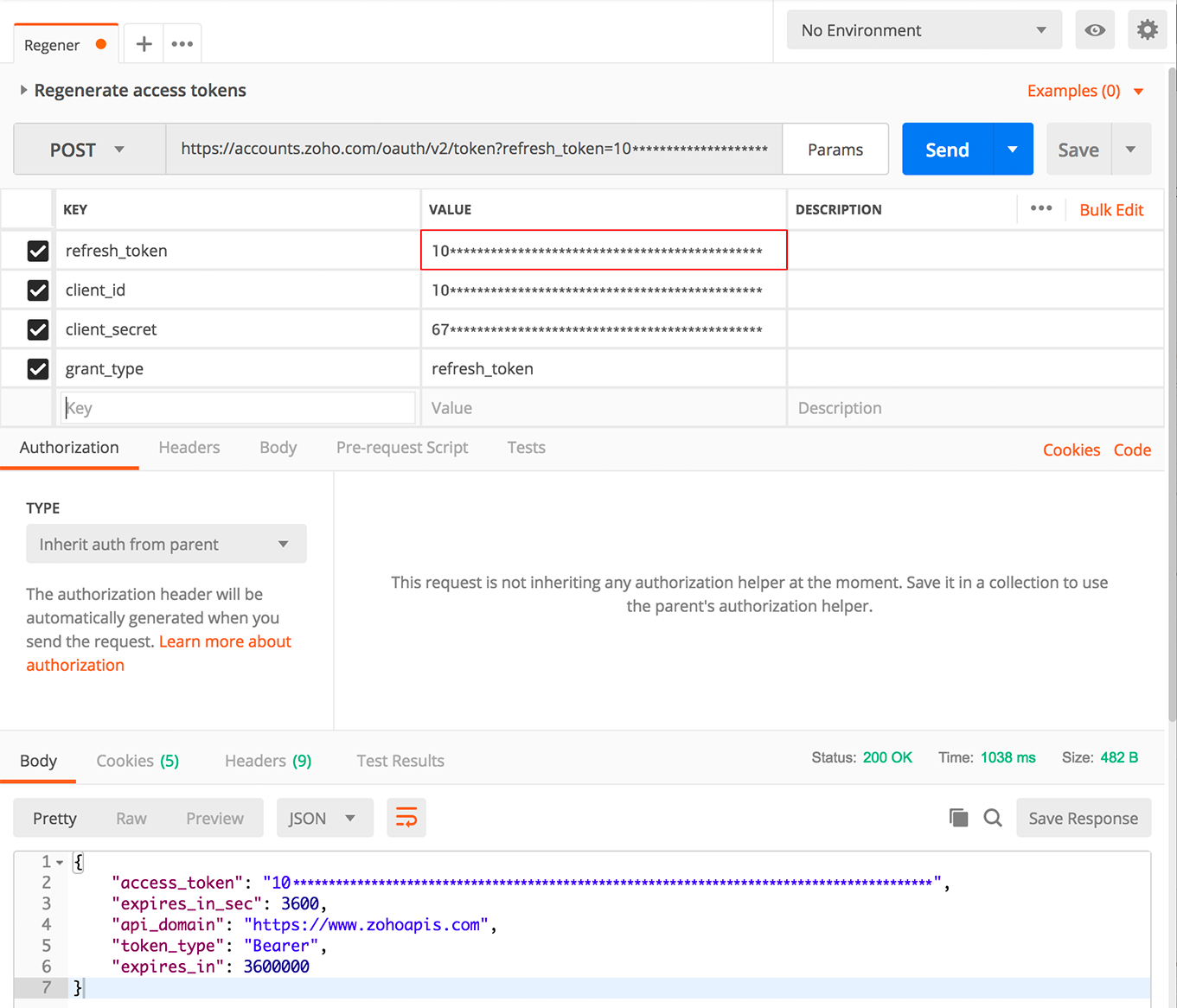Open manage environments gear icon
This screenshot has height=1008, width=1177.
tap(1147, 30)
